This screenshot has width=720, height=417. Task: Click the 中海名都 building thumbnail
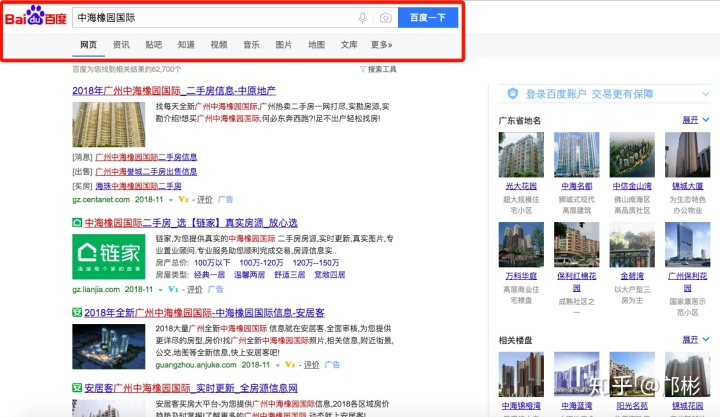click(576, 155)
